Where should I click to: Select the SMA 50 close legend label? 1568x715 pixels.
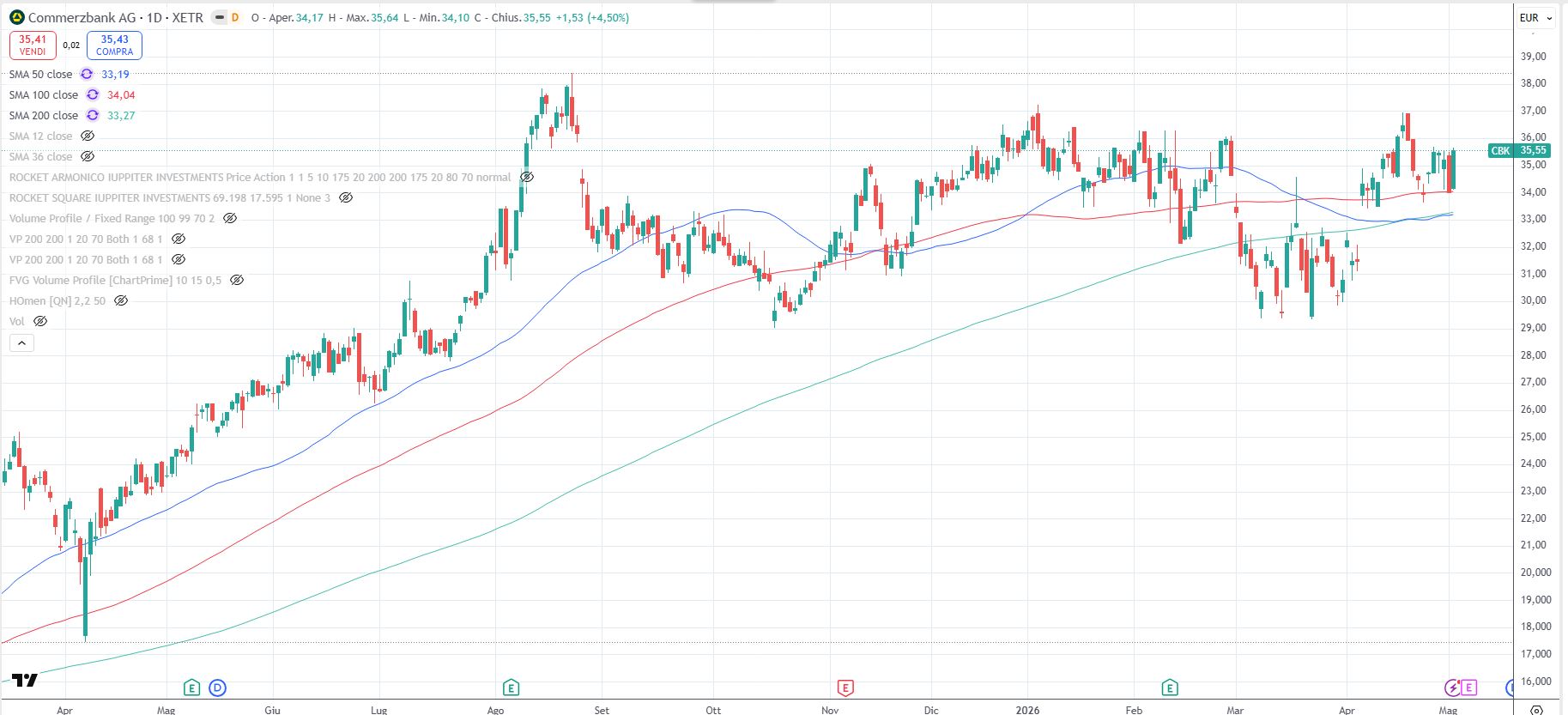coord(40,75)
